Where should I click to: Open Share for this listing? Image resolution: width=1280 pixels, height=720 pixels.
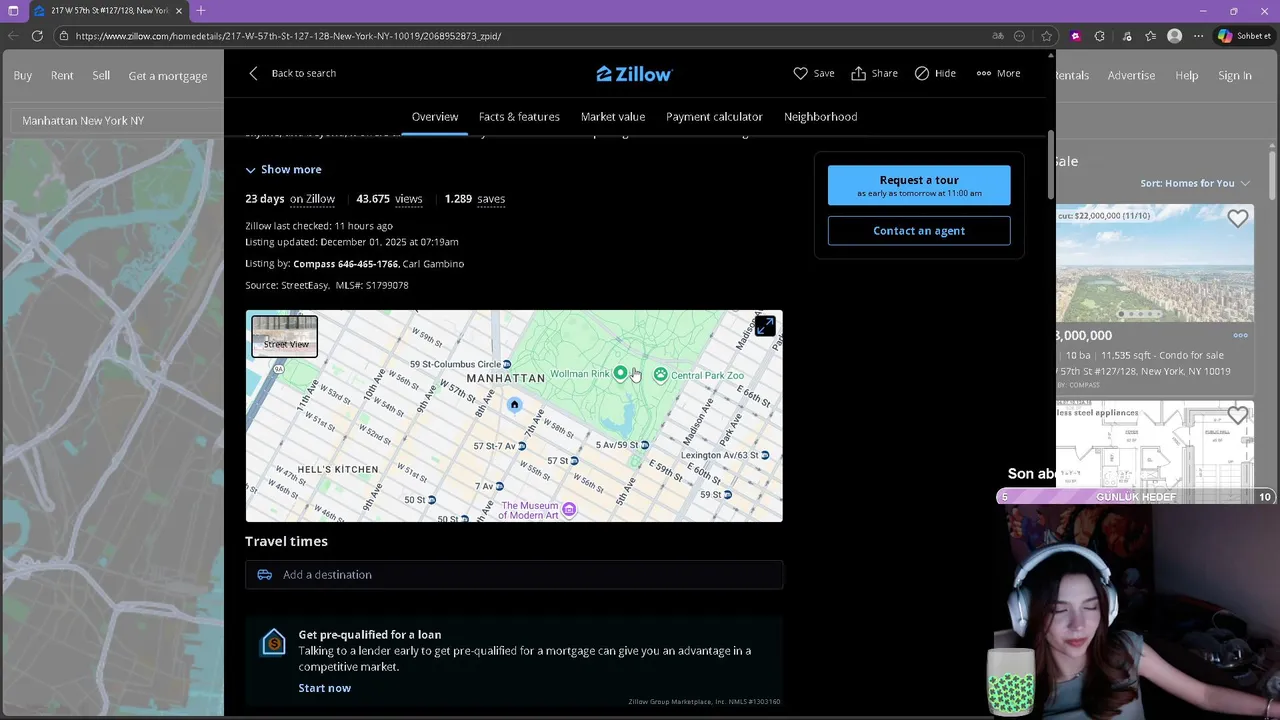pos(874,73)
